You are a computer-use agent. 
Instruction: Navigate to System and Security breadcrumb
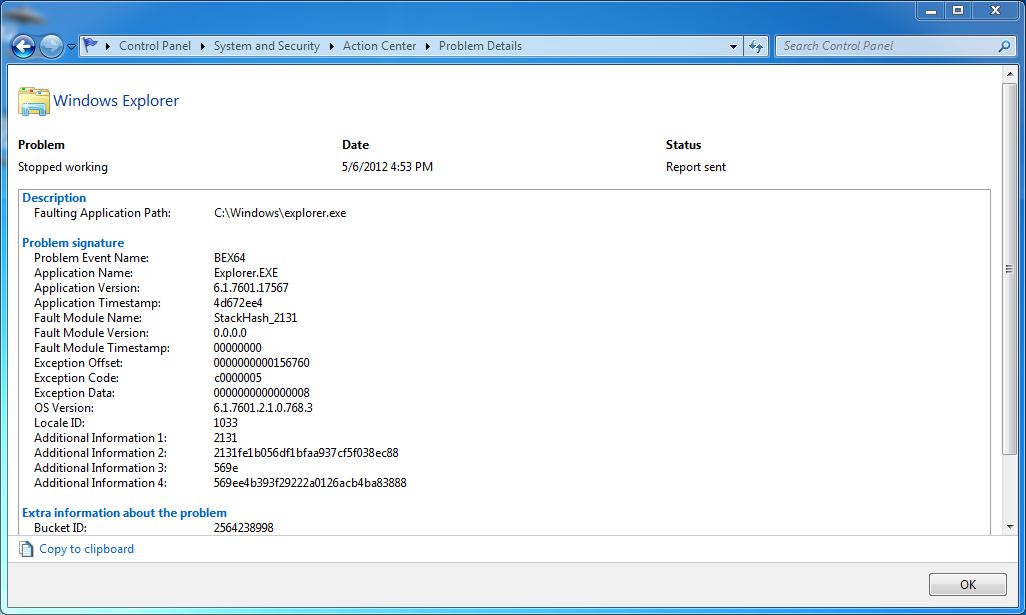[x=267, y=46]
